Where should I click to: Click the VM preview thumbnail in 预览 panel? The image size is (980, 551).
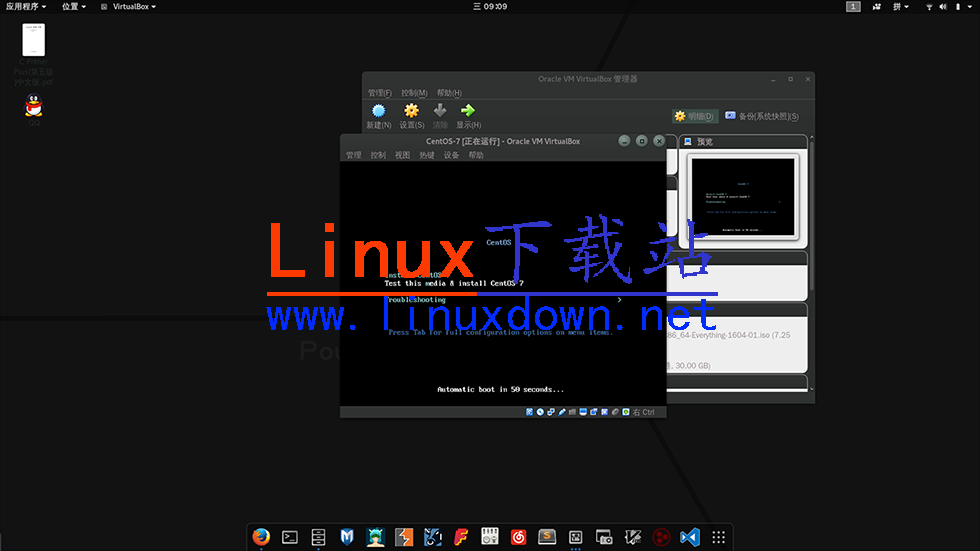coord(742,197)
